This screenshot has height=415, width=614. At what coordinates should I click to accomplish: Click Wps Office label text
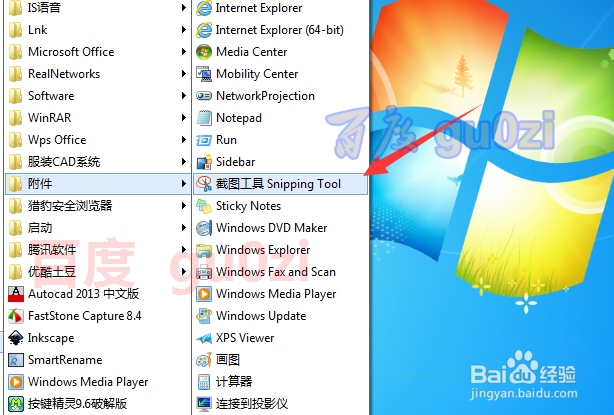coord(57,140)
